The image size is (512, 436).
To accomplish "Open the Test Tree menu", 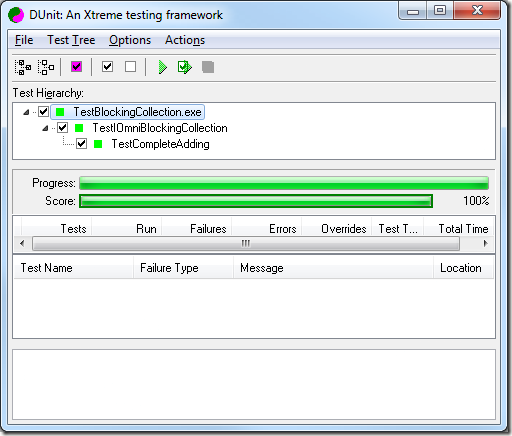I will point(71,40).
